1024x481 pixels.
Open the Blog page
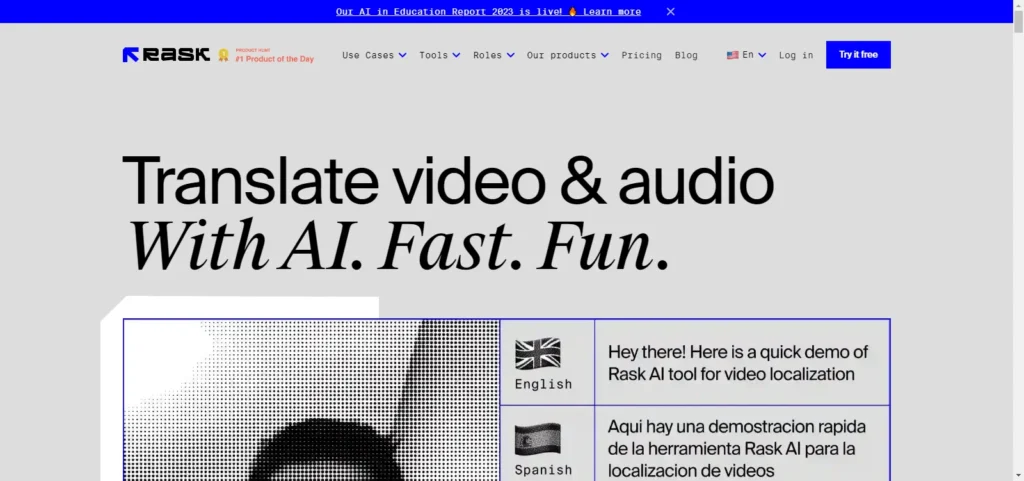click(686, 55)
